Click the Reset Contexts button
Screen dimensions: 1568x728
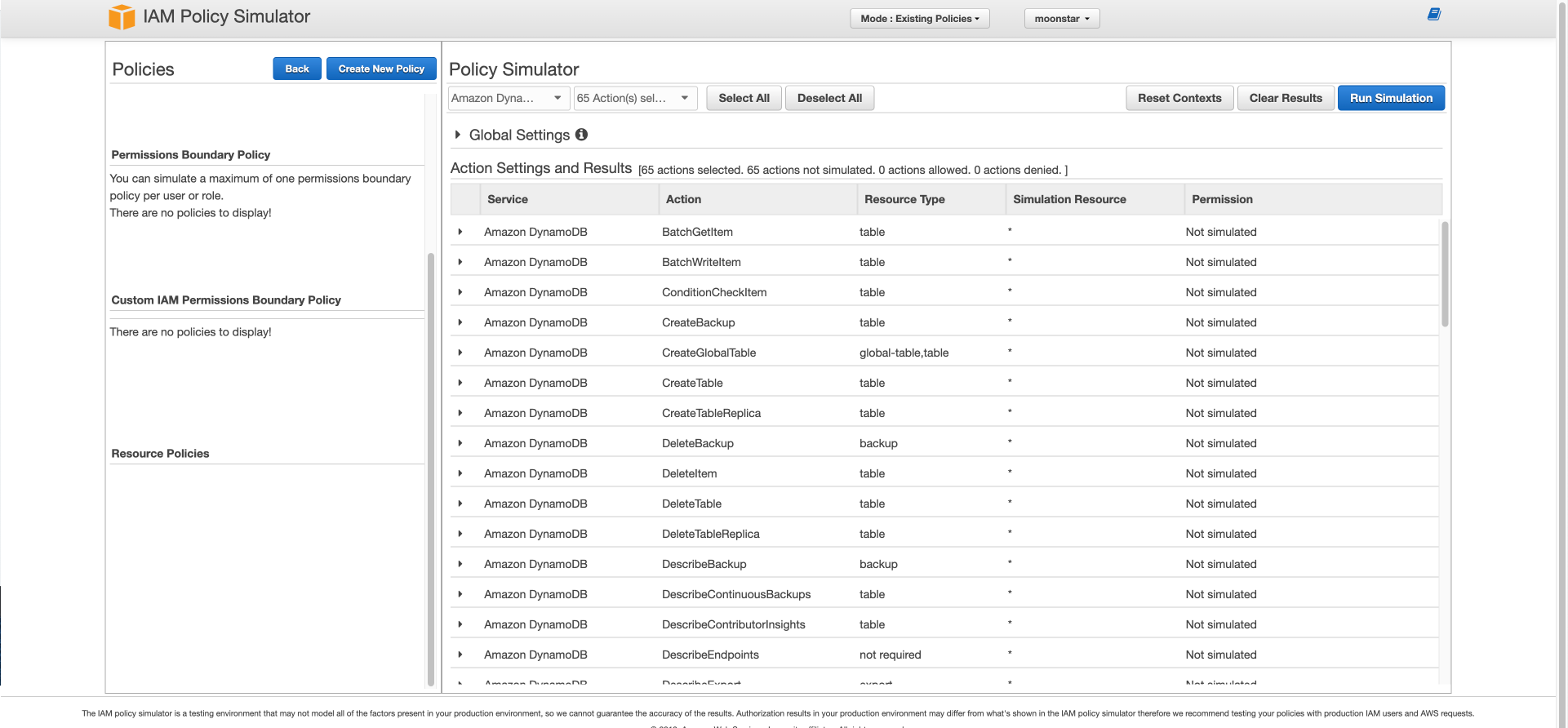[1179, 98]
